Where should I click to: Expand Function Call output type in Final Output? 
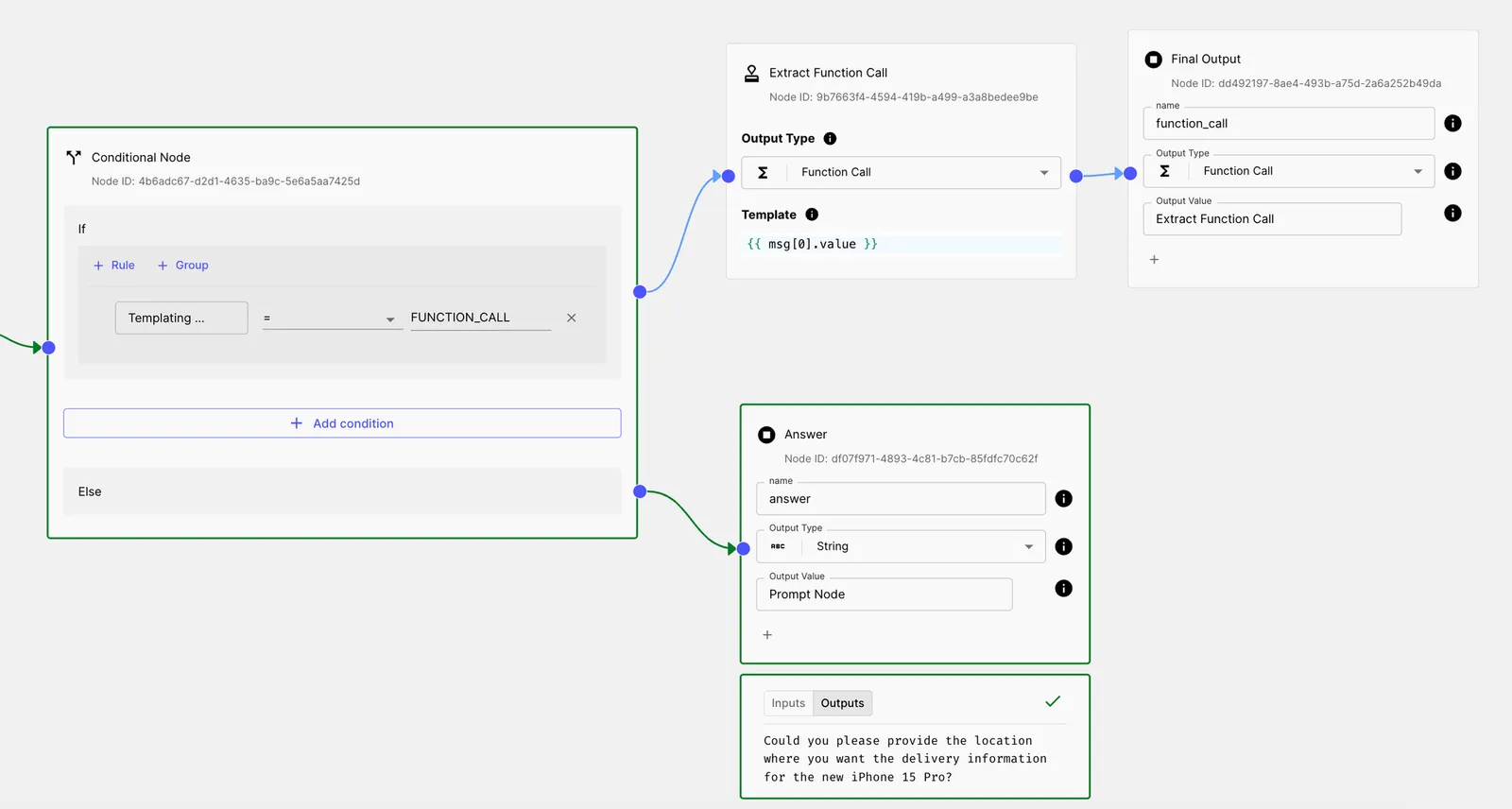[1417, 172]
